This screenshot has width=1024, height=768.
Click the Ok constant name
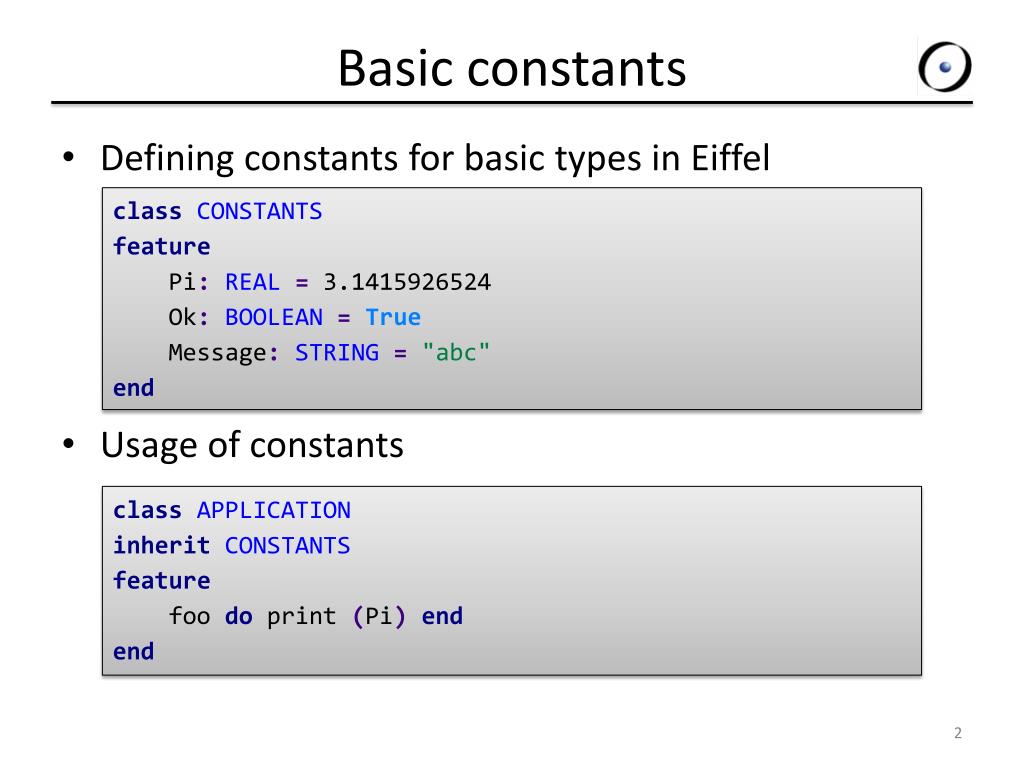(x=182, y=317)
